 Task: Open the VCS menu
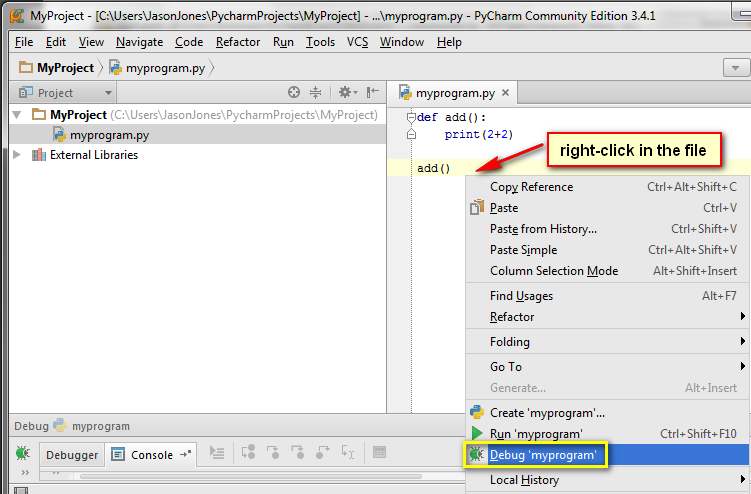357,42
